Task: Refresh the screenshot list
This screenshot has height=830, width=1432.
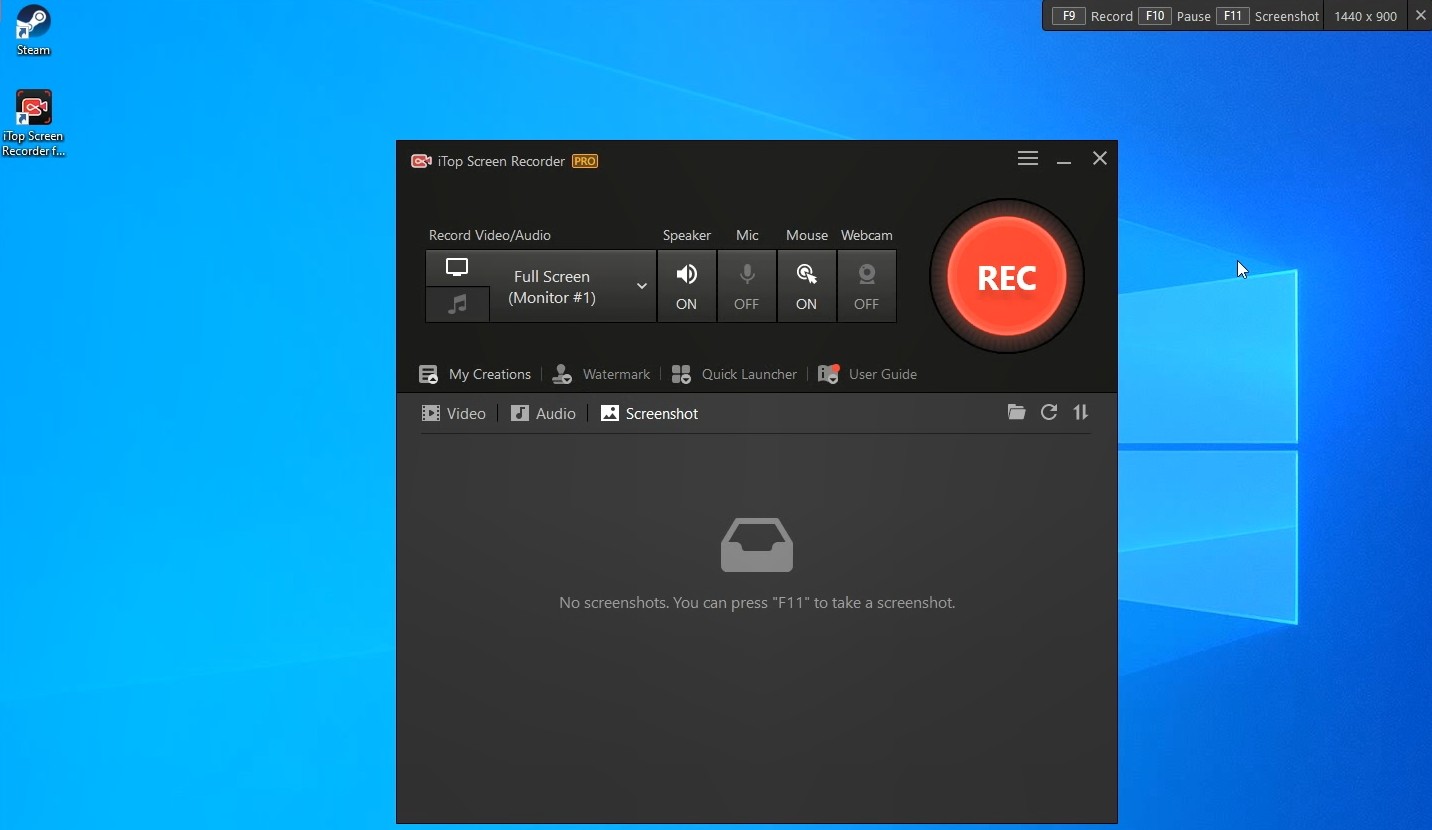Action: coord(1048,412)
